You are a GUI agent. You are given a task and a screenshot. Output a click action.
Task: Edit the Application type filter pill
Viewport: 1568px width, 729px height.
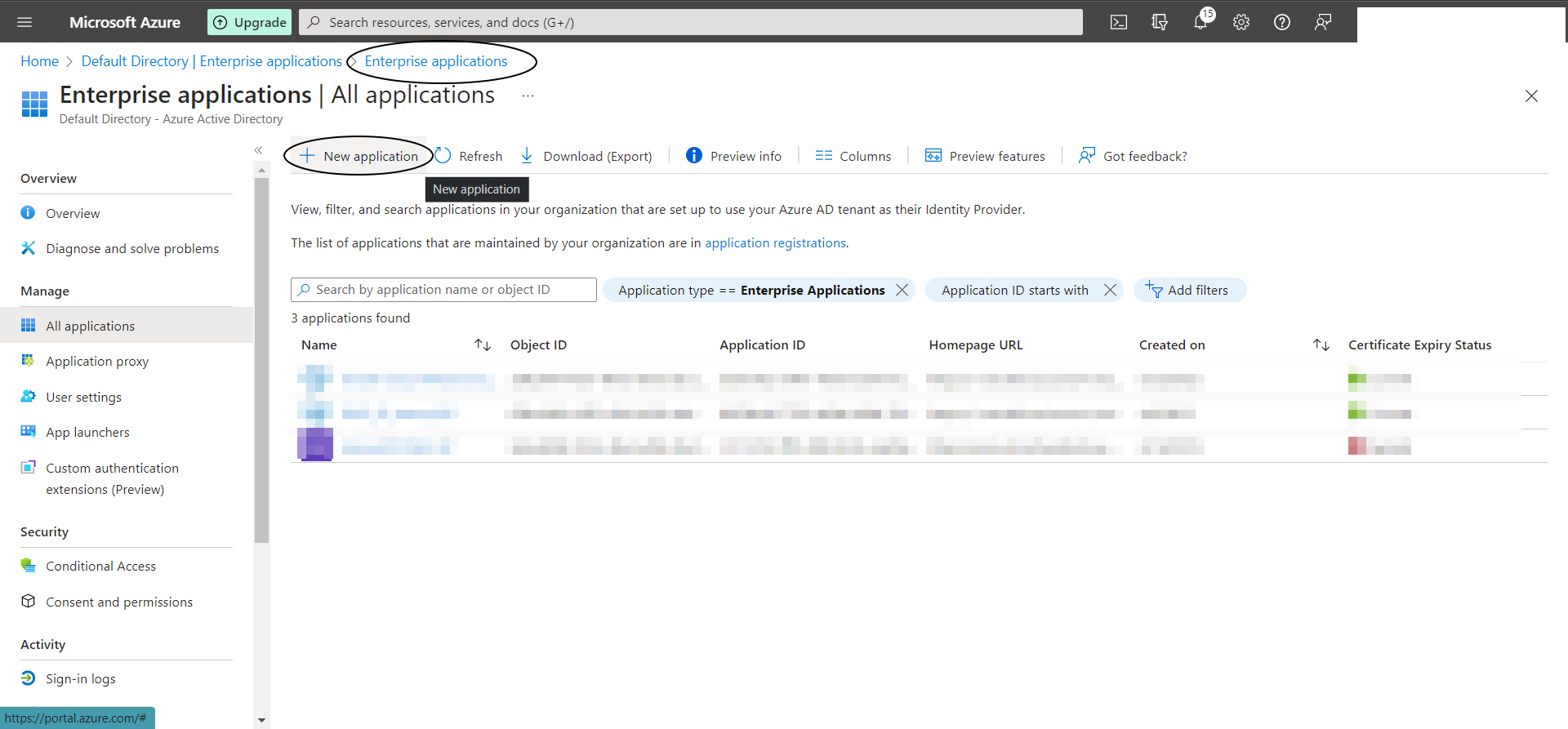[751, 290]
